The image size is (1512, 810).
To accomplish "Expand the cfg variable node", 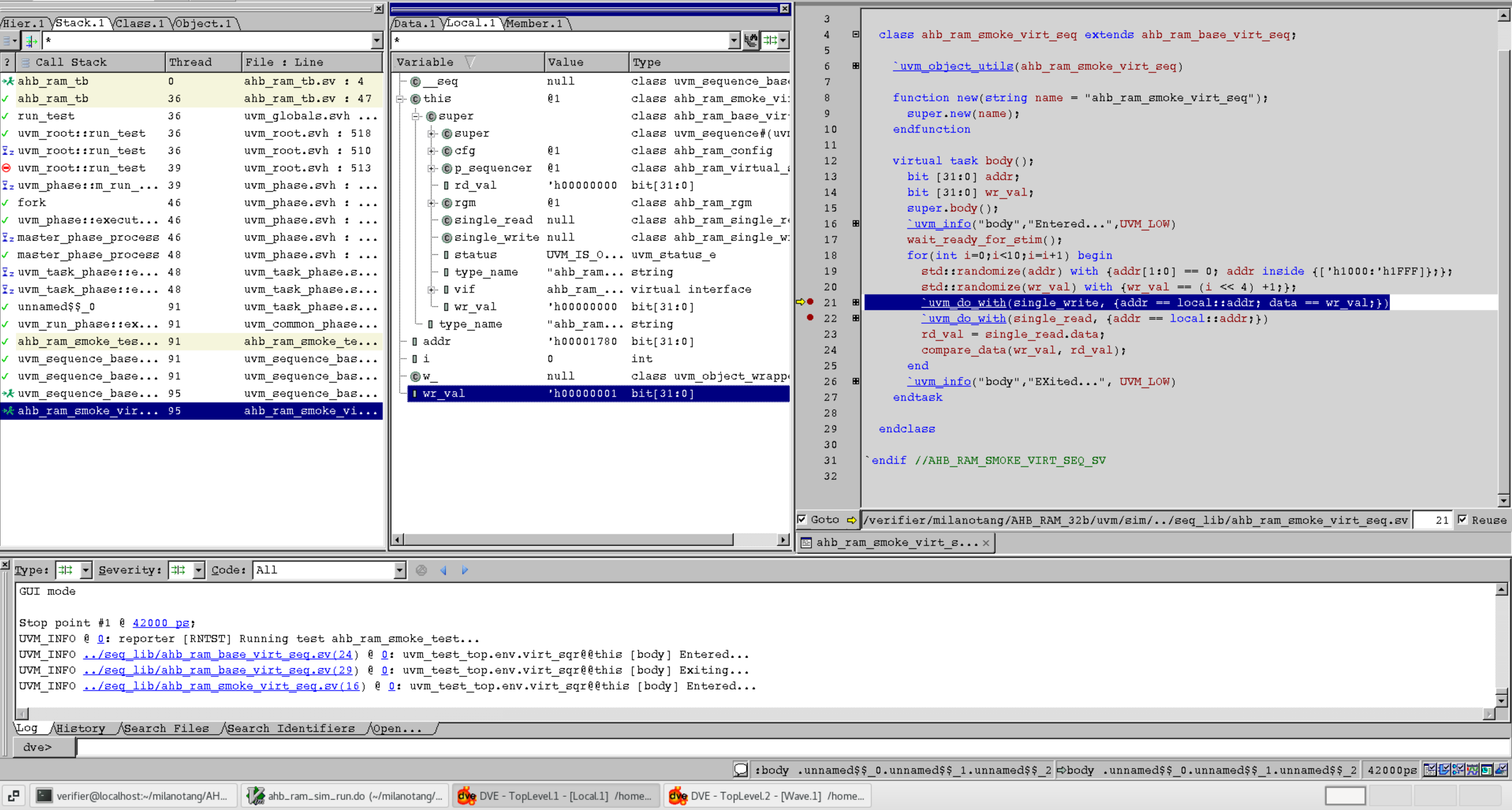I will pyautogui.click(x=432, y=151).
